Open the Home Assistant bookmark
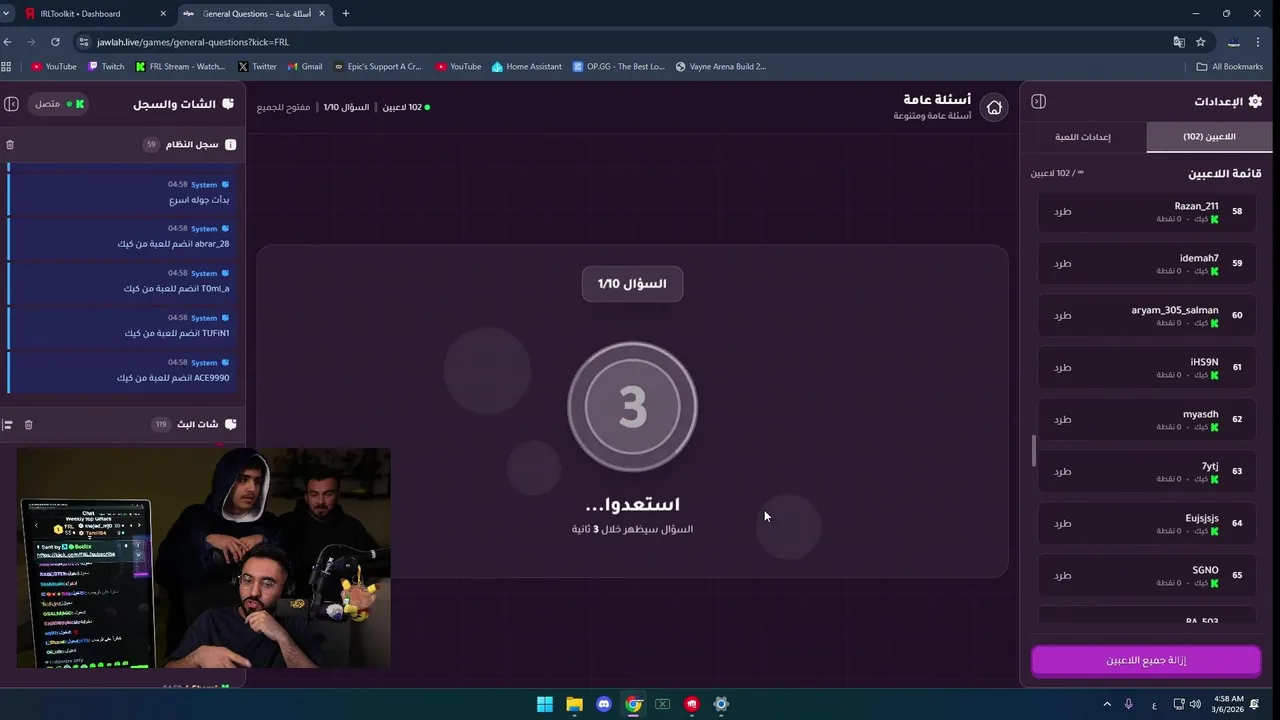Image resolution: width=1280 pixels, height=720 pixels. coord(526,67)
